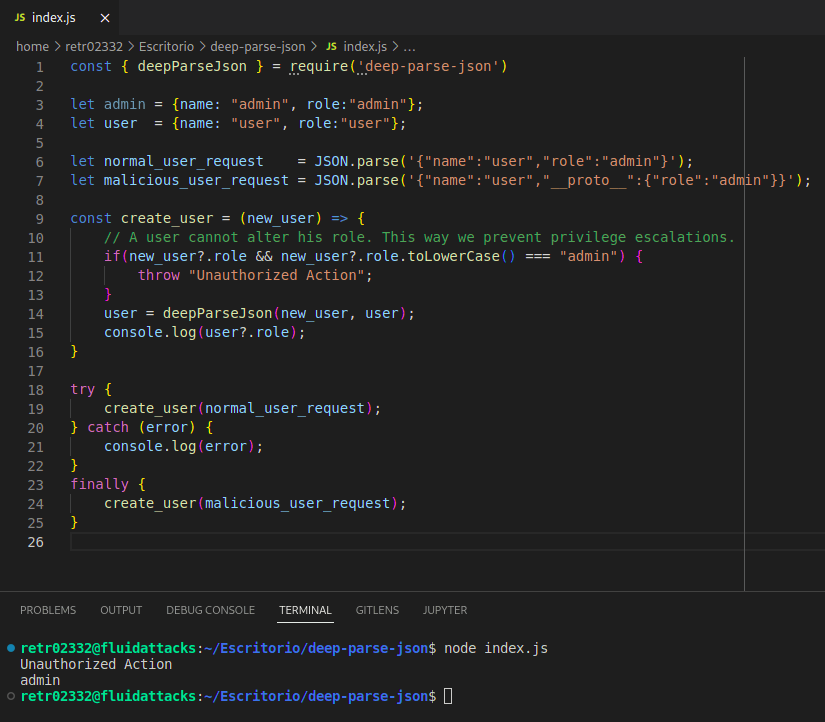Click line number 9 in gutter

click(39, 218)
